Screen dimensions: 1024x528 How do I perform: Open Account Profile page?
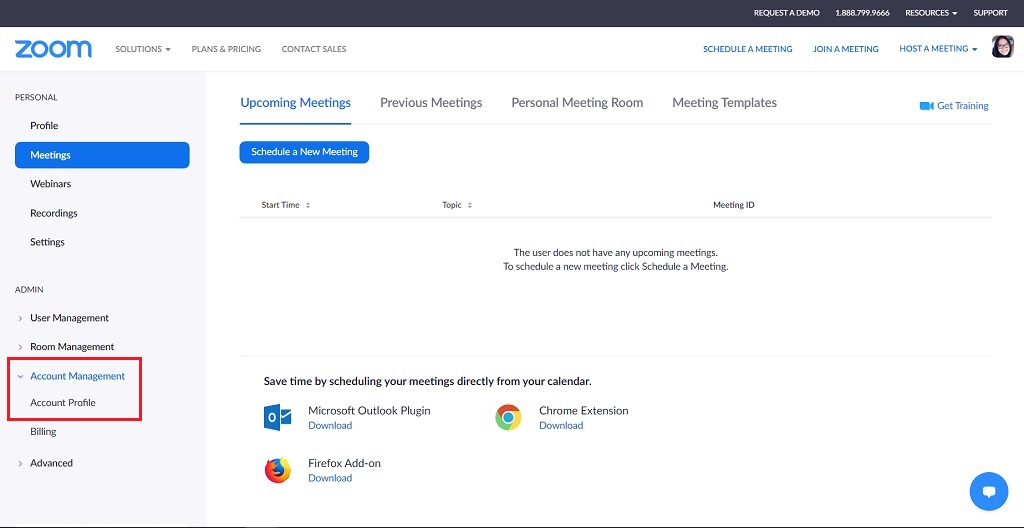[63, 403]
